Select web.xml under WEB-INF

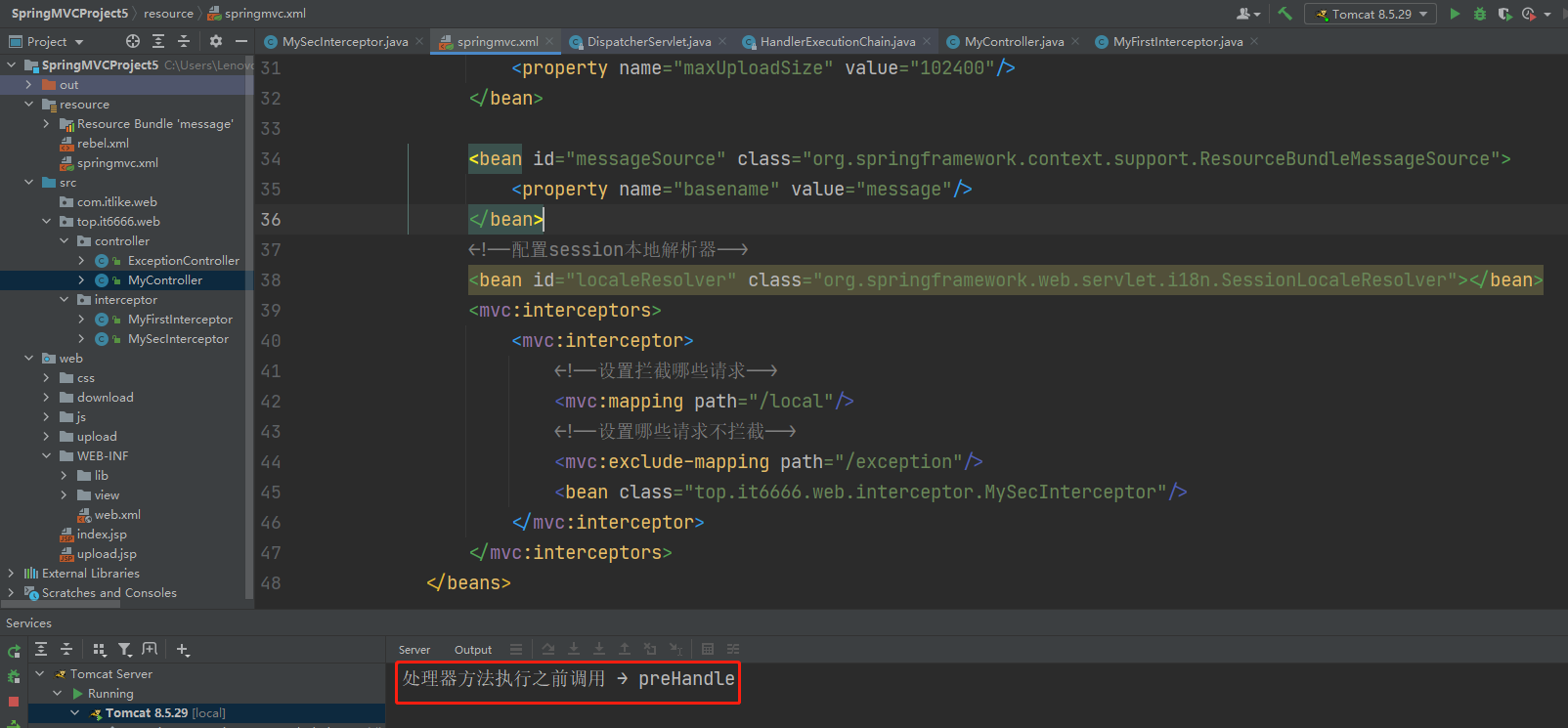click(x=117, y=515)
